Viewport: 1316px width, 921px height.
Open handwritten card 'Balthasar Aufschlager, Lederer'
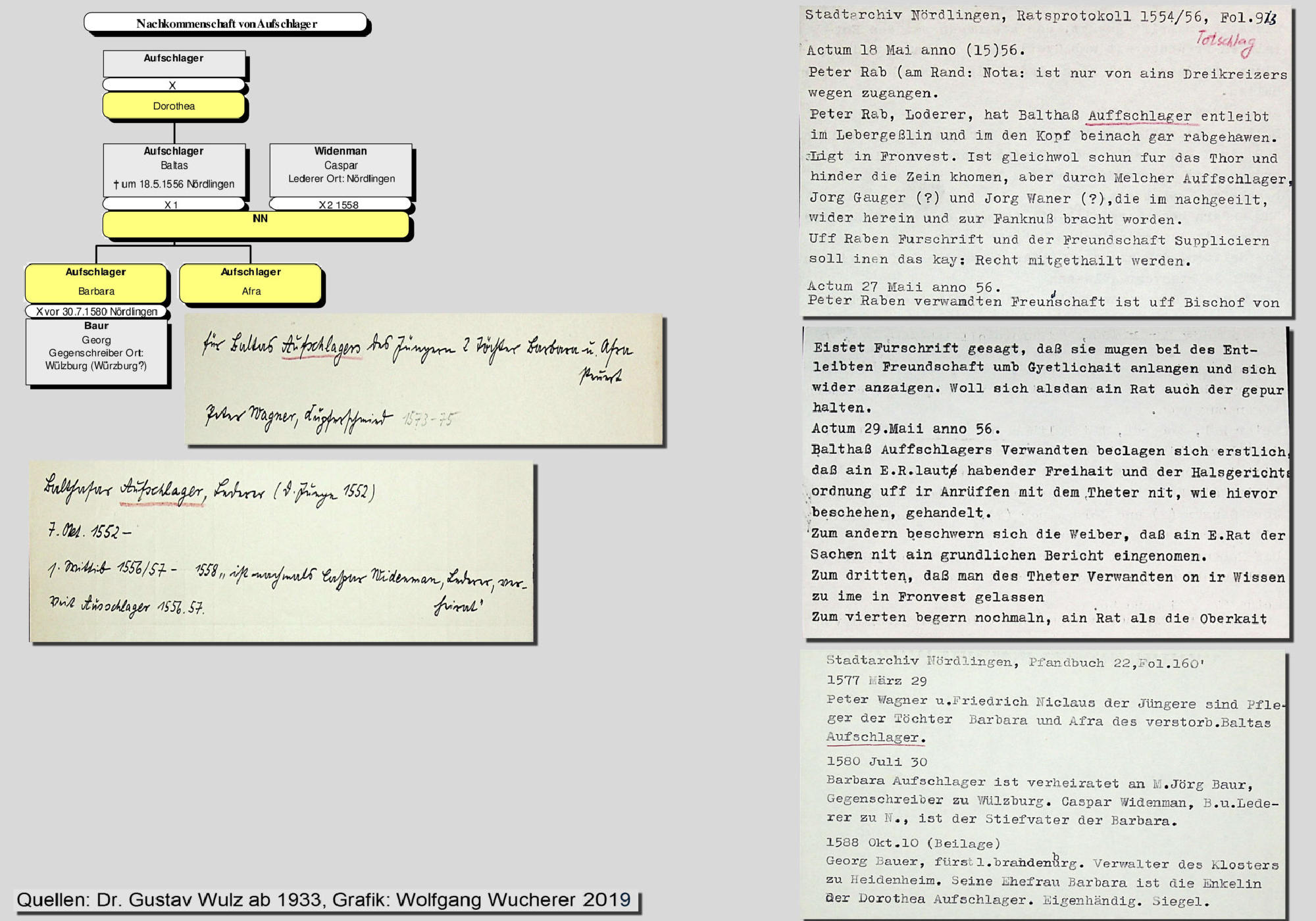tap(282, 553)
